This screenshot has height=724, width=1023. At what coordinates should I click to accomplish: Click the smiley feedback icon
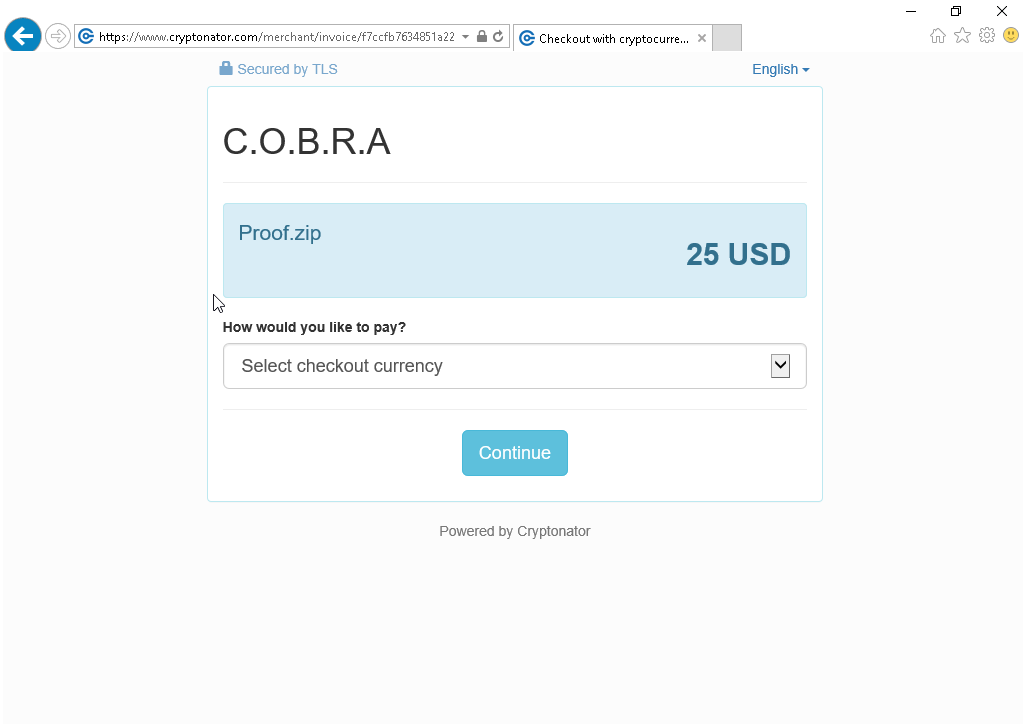pyautogui.click(x=1011, y=36)
